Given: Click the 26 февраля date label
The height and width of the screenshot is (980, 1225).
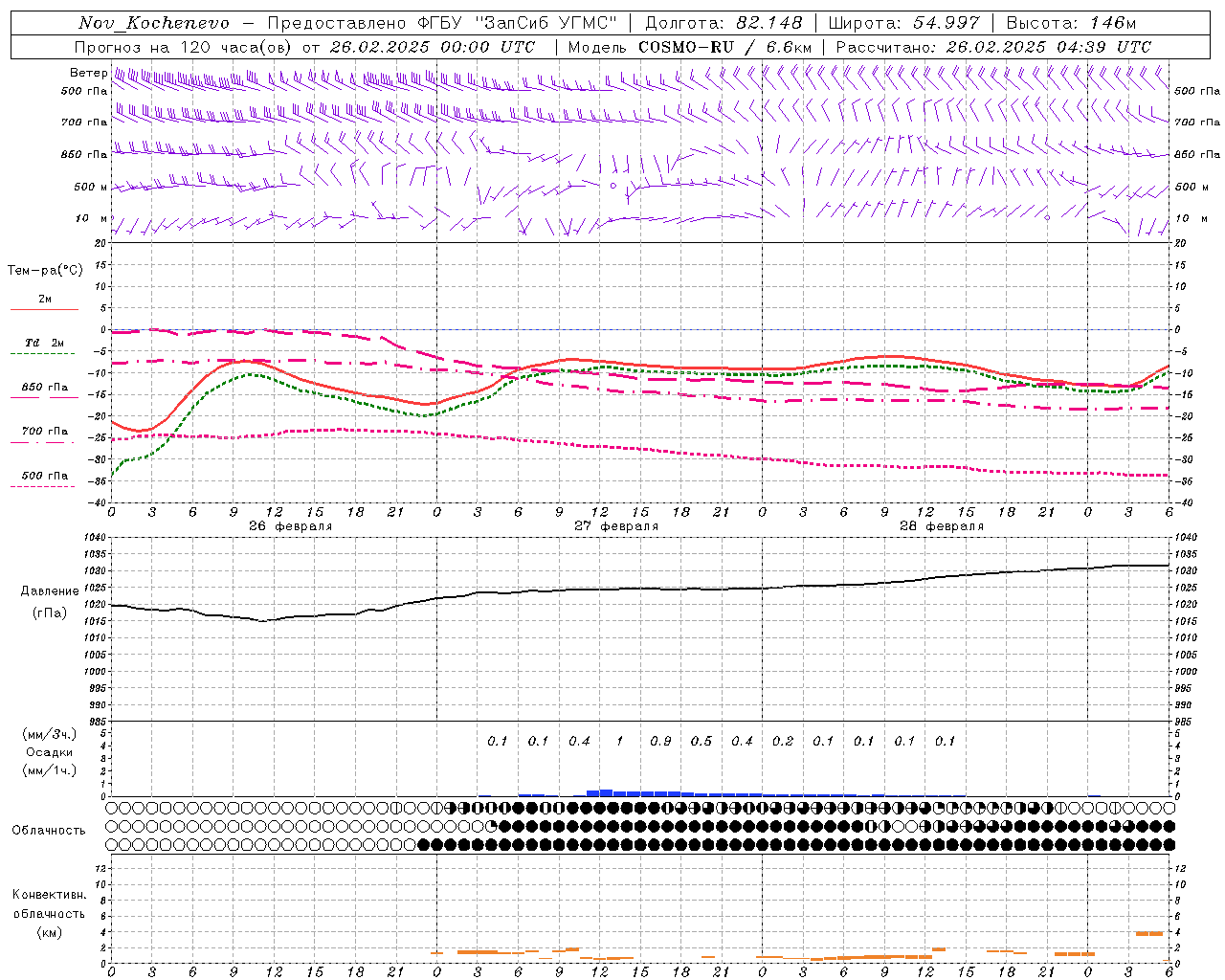Looking at the screenshot, I should 290,526.
